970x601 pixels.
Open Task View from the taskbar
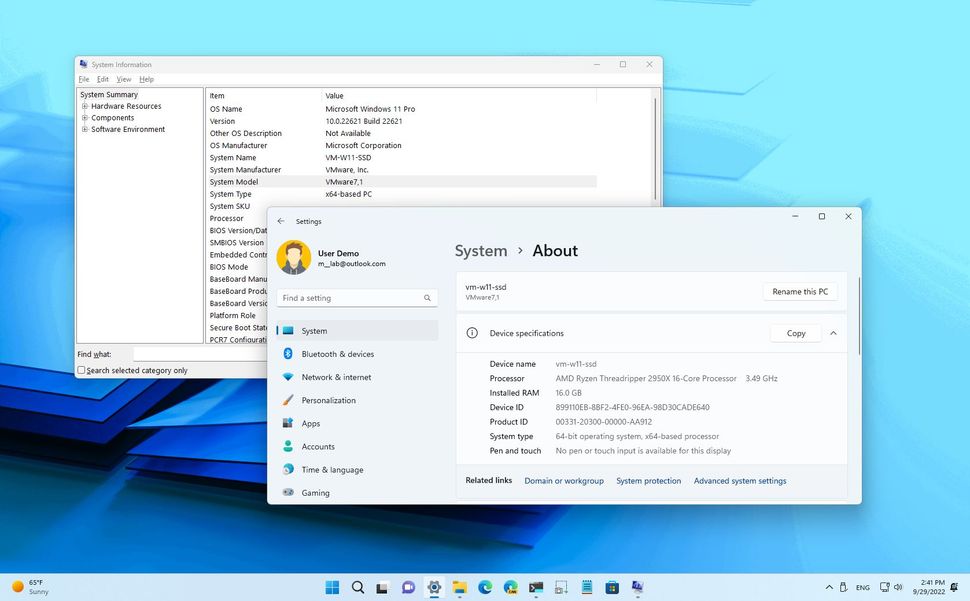click(383, 587)
